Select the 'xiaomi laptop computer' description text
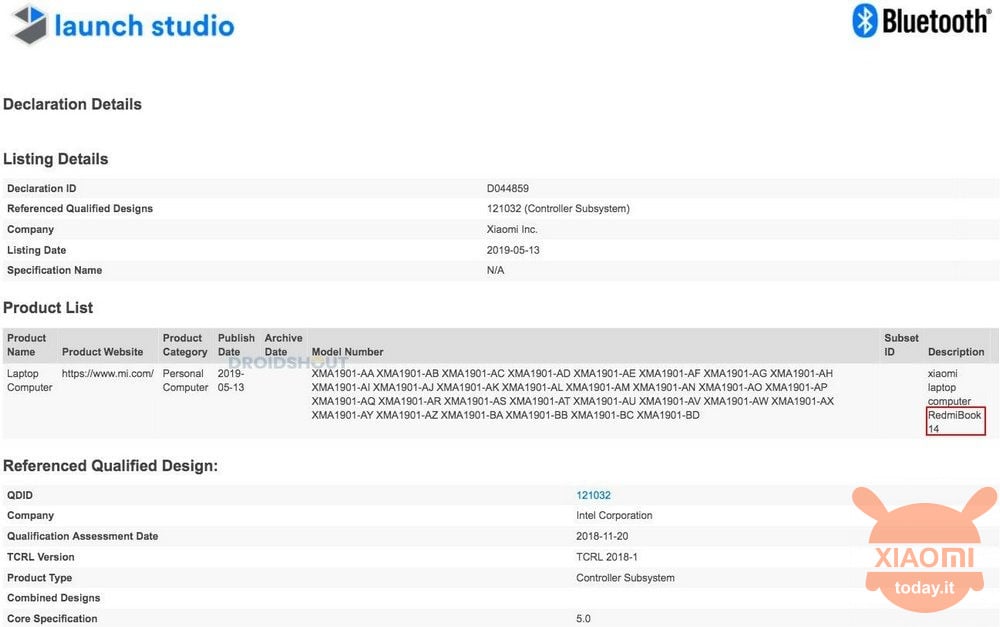 pyautogui.click(x=950, y=388)
